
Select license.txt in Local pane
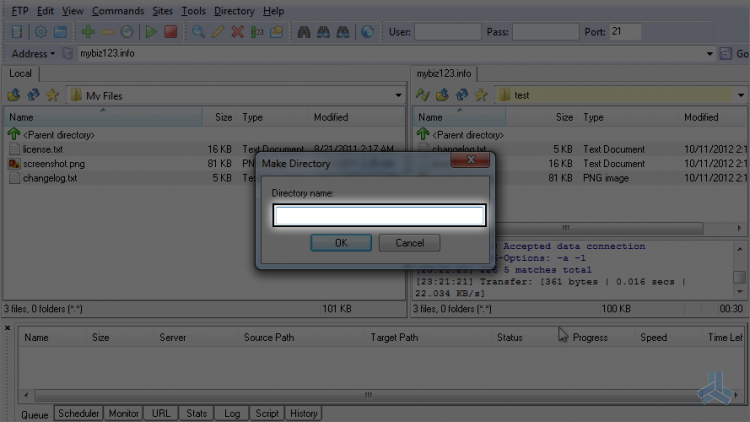point(43,149)
